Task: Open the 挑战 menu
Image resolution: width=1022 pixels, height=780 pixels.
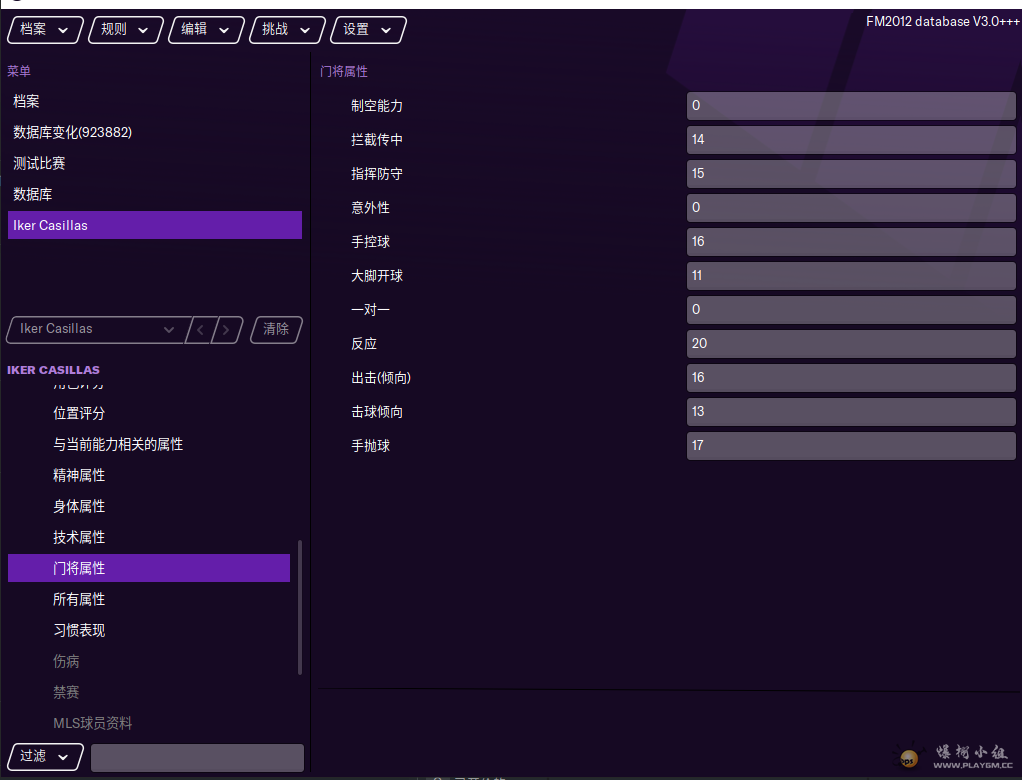Action: (x=286, y=30)
